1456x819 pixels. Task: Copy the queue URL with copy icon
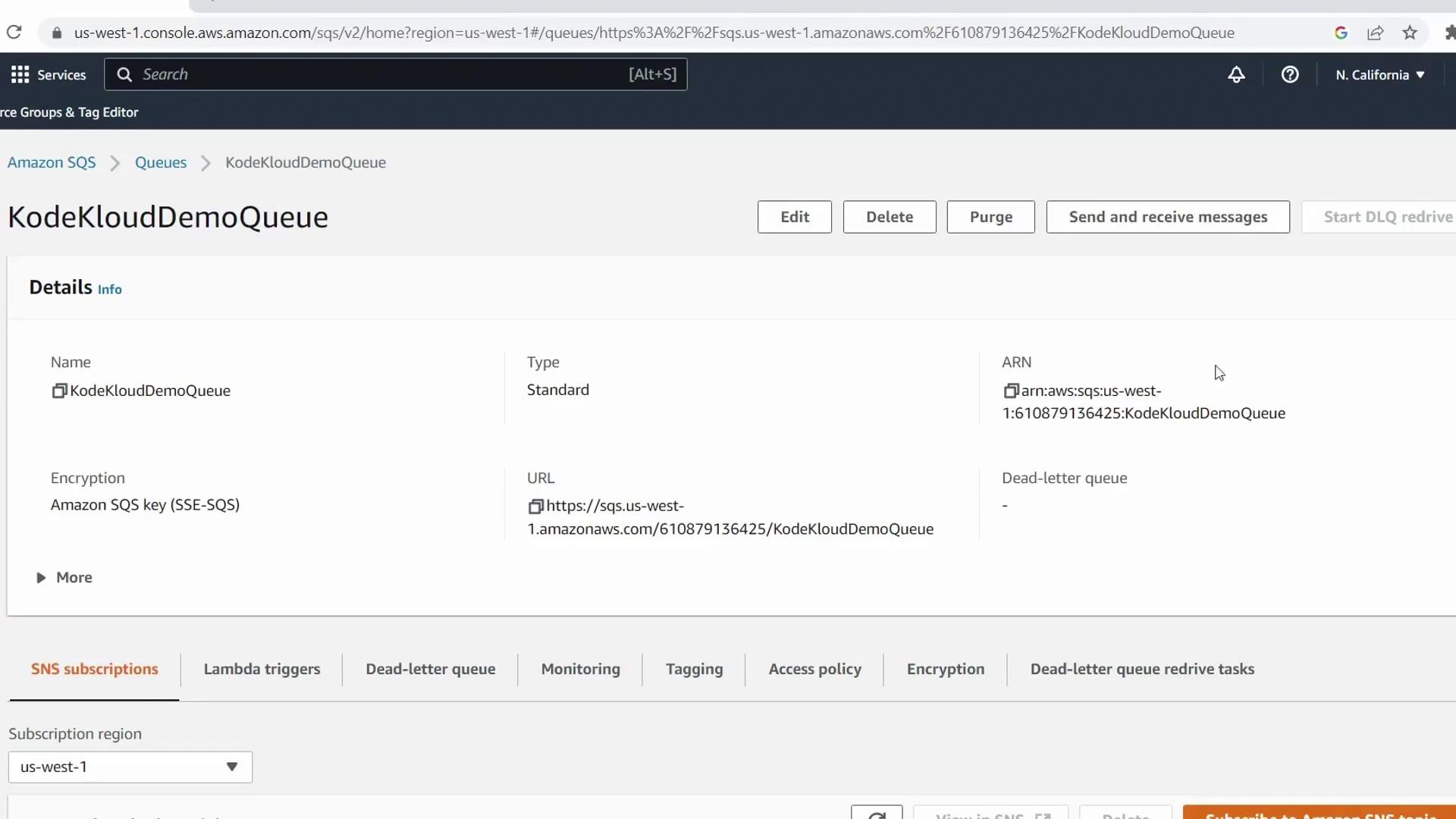(535, 507)
